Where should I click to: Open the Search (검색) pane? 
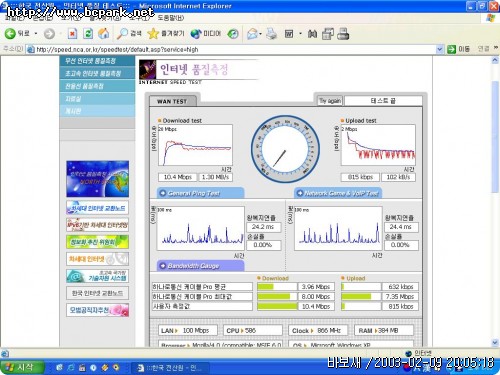click(x=129, y=33)
